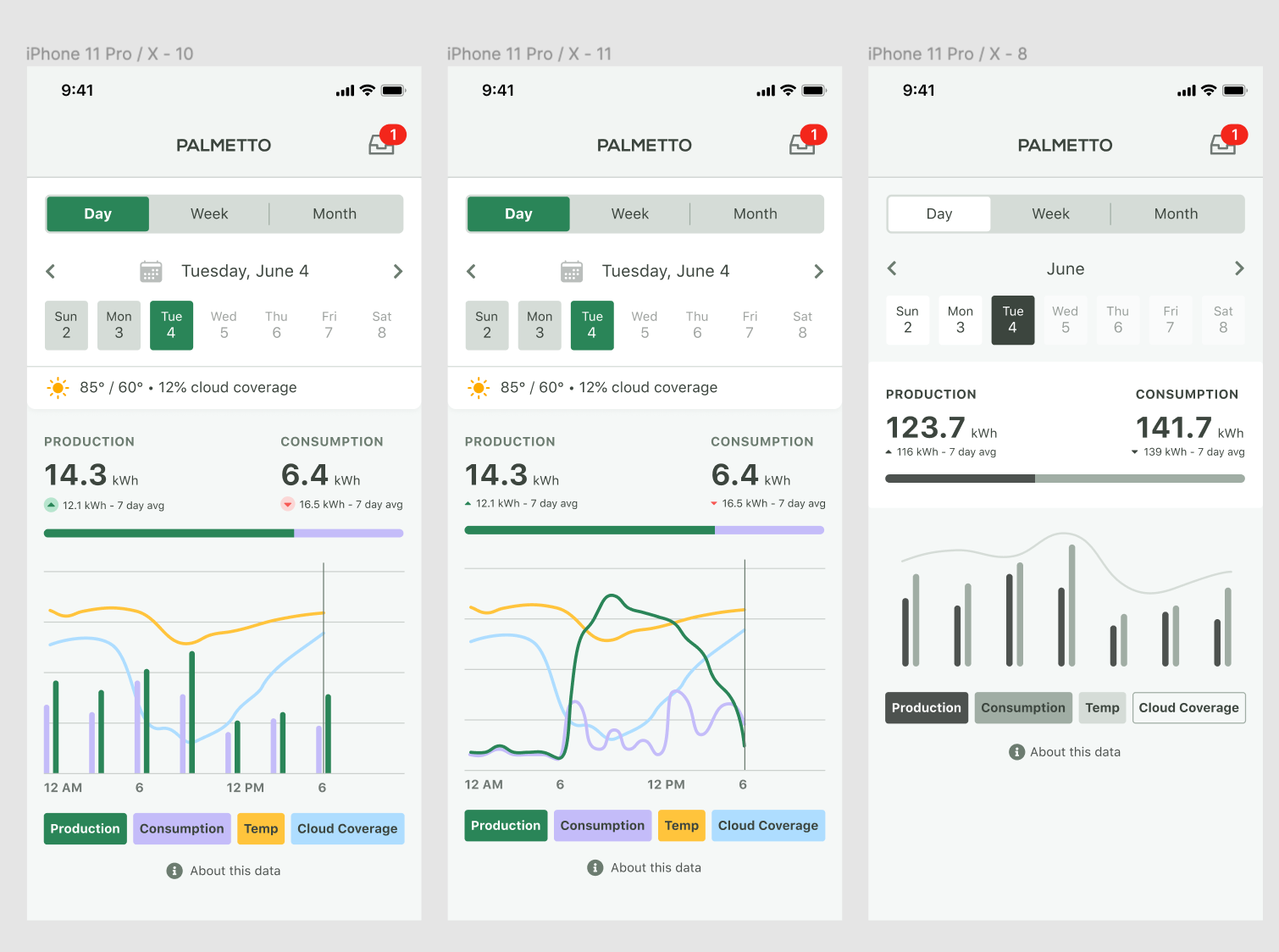Select Sun 2 in X - 10 screen

point(66,325)
